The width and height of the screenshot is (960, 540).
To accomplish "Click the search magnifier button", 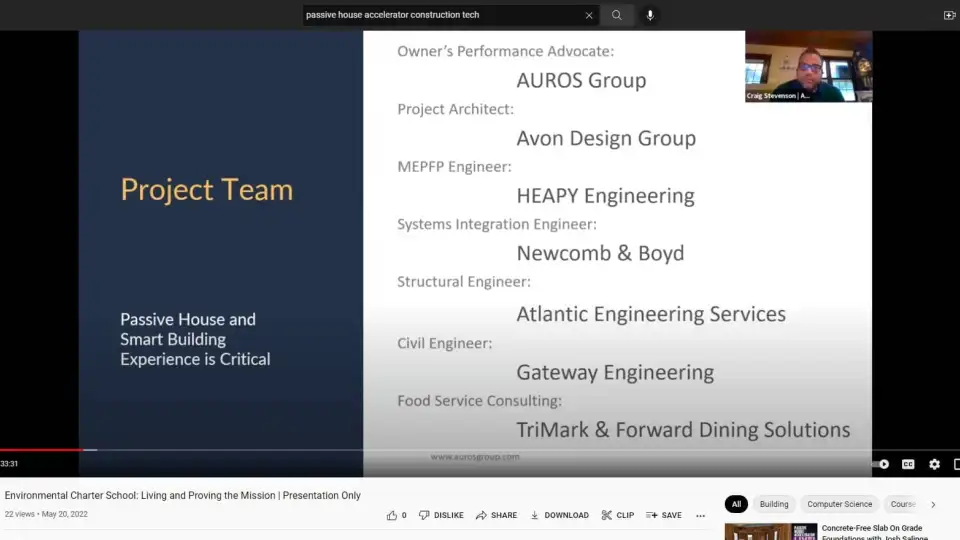I will point(617,15).
